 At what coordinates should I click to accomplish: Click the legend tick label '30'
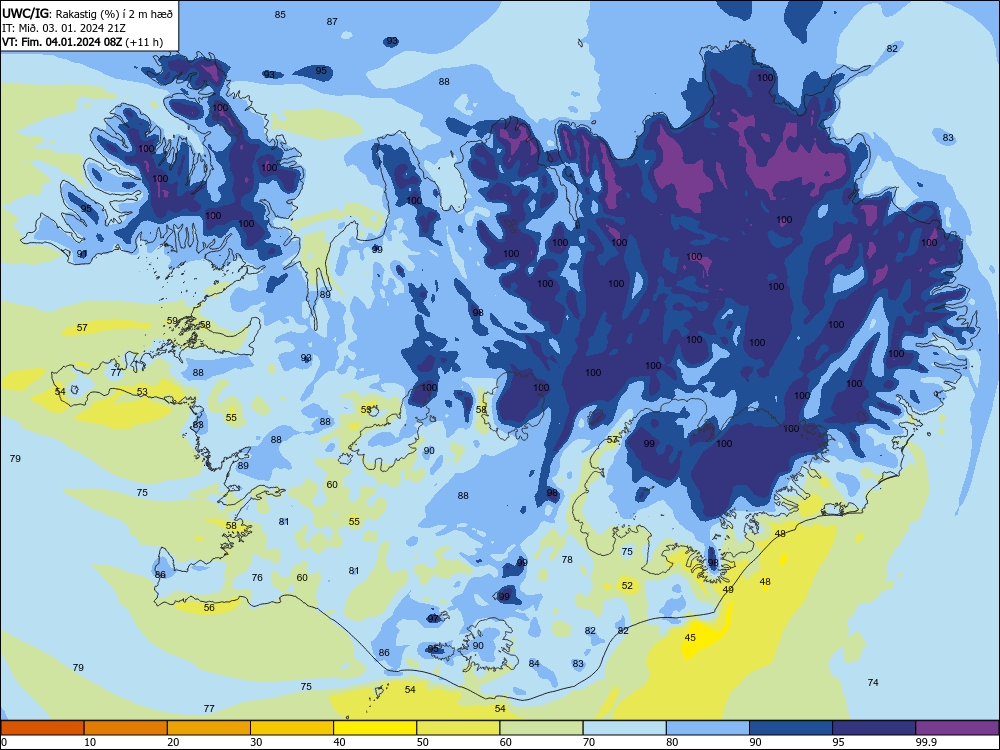click(x=256, y=742)
